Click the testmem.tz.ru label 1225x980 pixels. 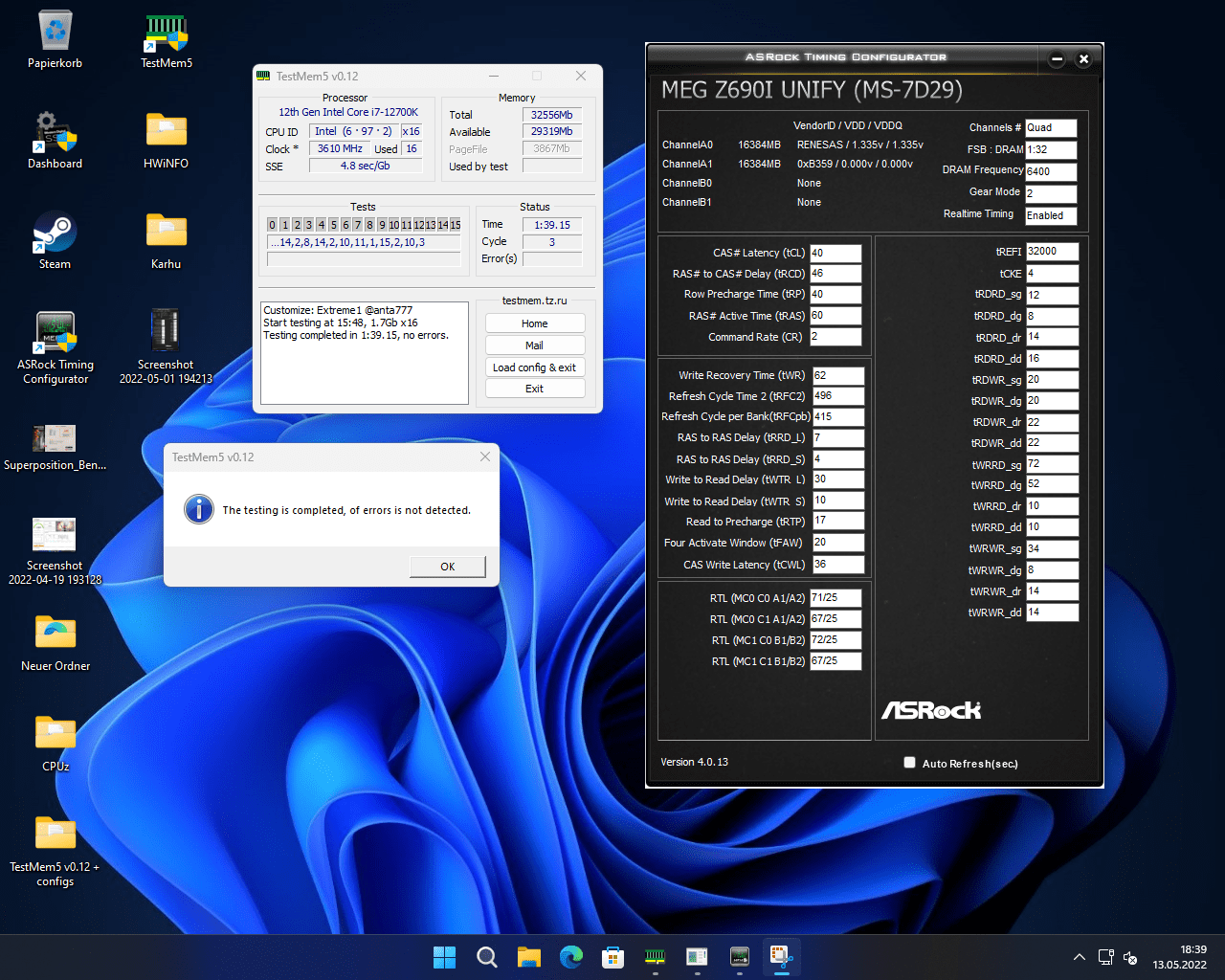[x=535, y=301]
